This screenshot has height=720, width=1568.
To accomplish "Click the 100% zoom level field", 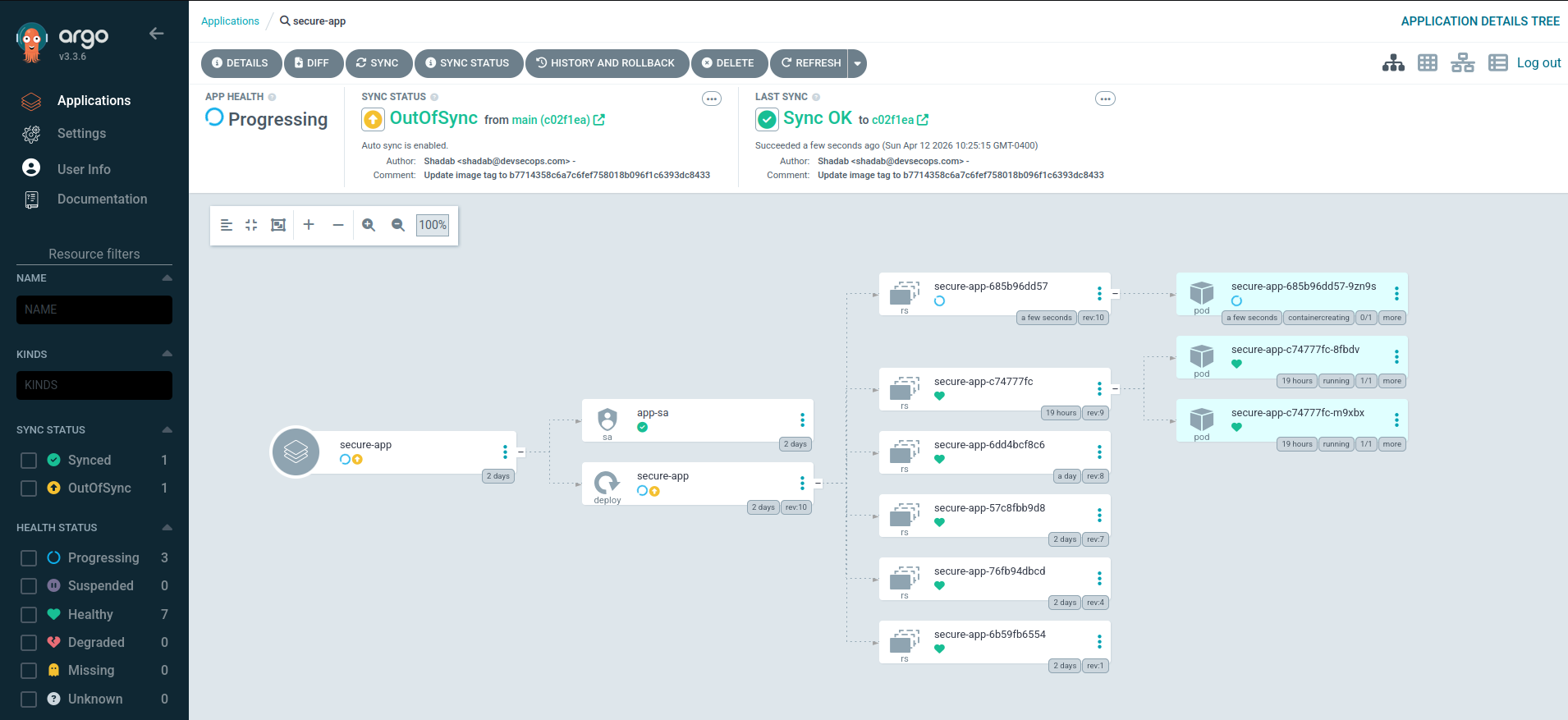I will pos(433,225).
